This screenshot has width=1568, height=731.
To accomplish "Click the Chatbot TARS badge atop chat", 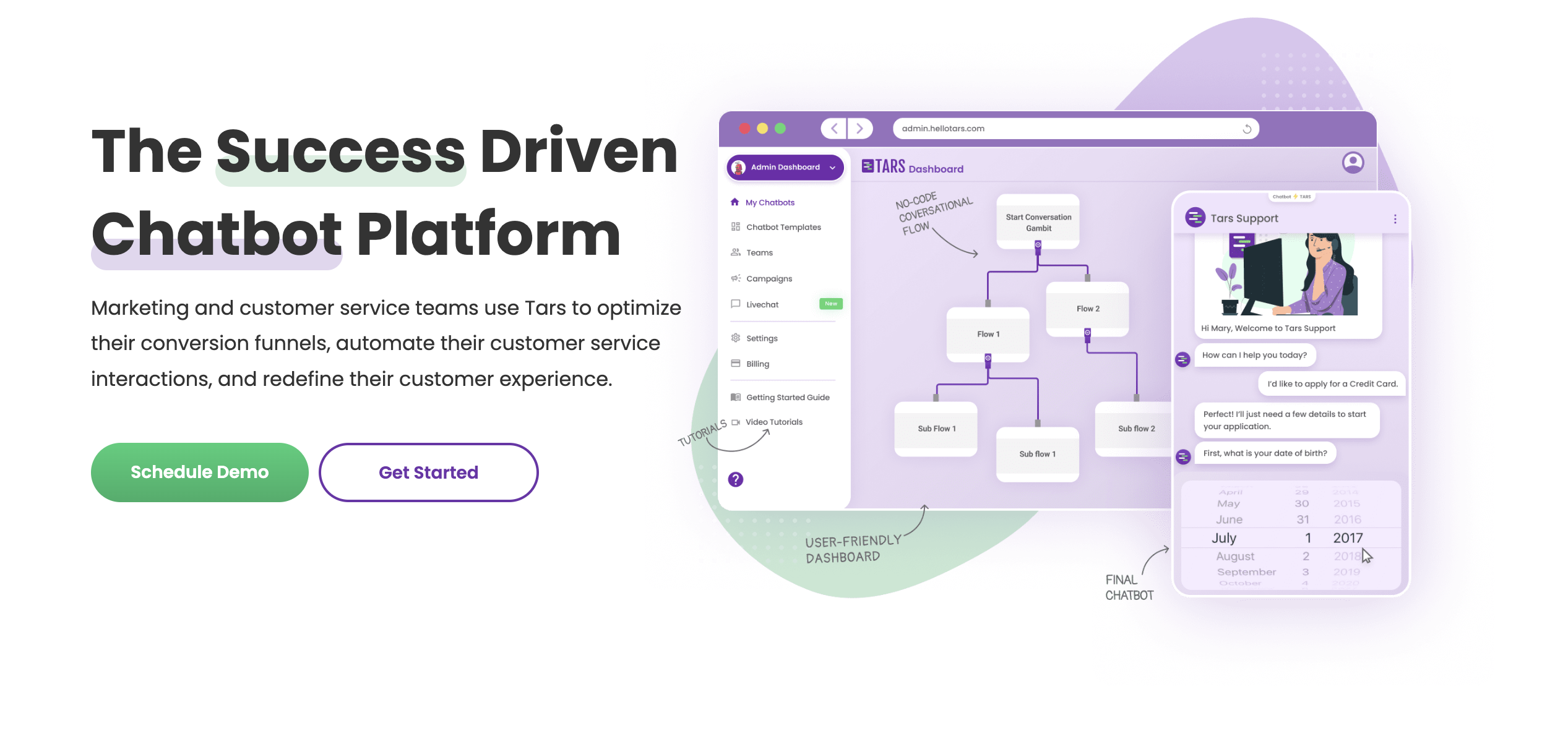I will [1291, 197].
